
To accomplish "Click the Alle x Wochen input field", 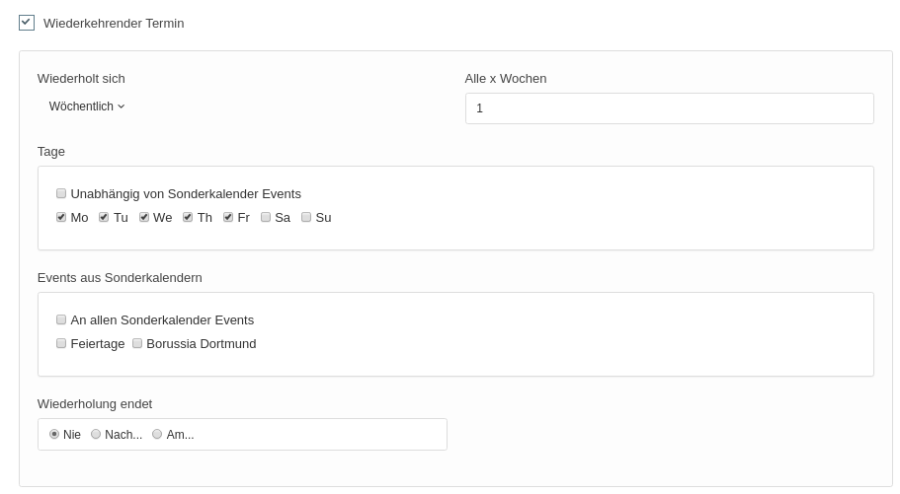I will [x=669, y=108].
